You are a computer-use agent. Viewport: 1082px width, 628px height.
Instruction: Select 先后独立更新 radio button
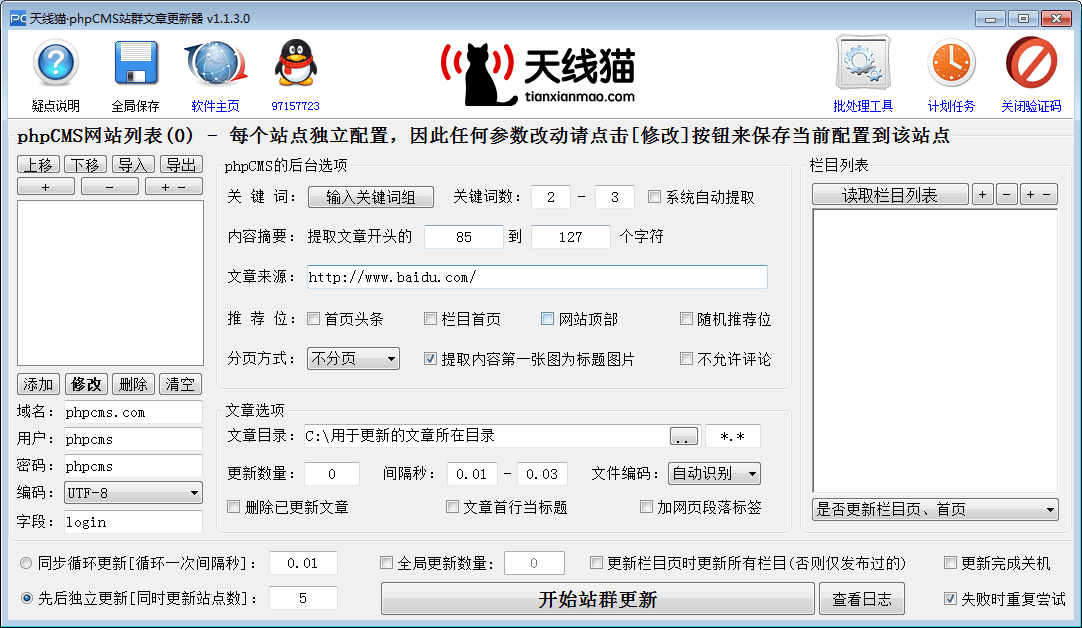tap(26, 598)
